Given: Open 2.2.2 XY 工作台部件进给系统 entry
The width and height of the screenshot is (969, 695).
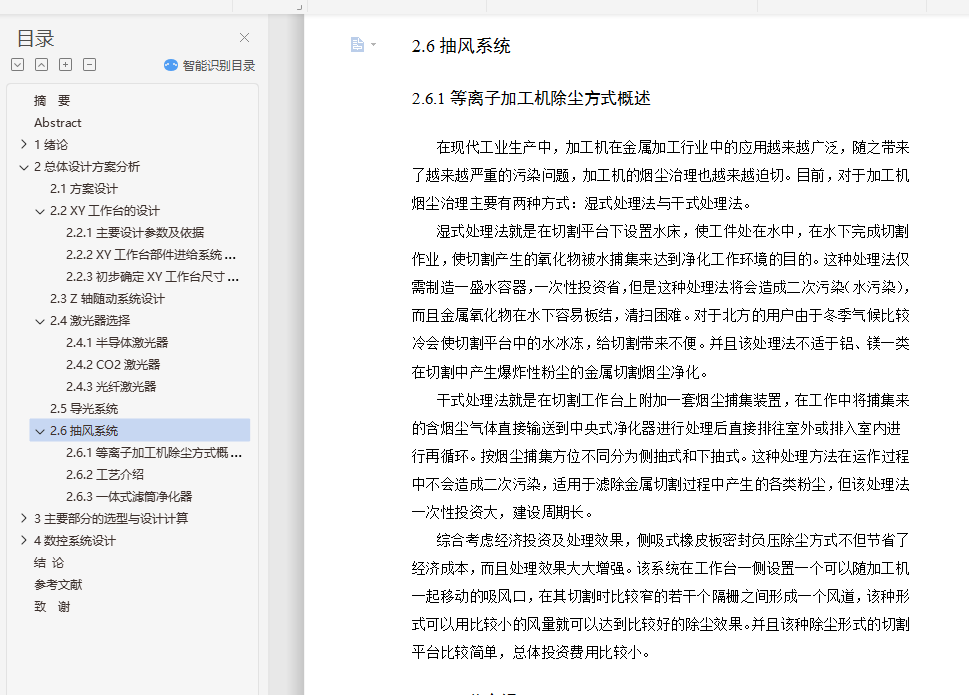Looking at the screenshot, I should (x=151, y=255).
